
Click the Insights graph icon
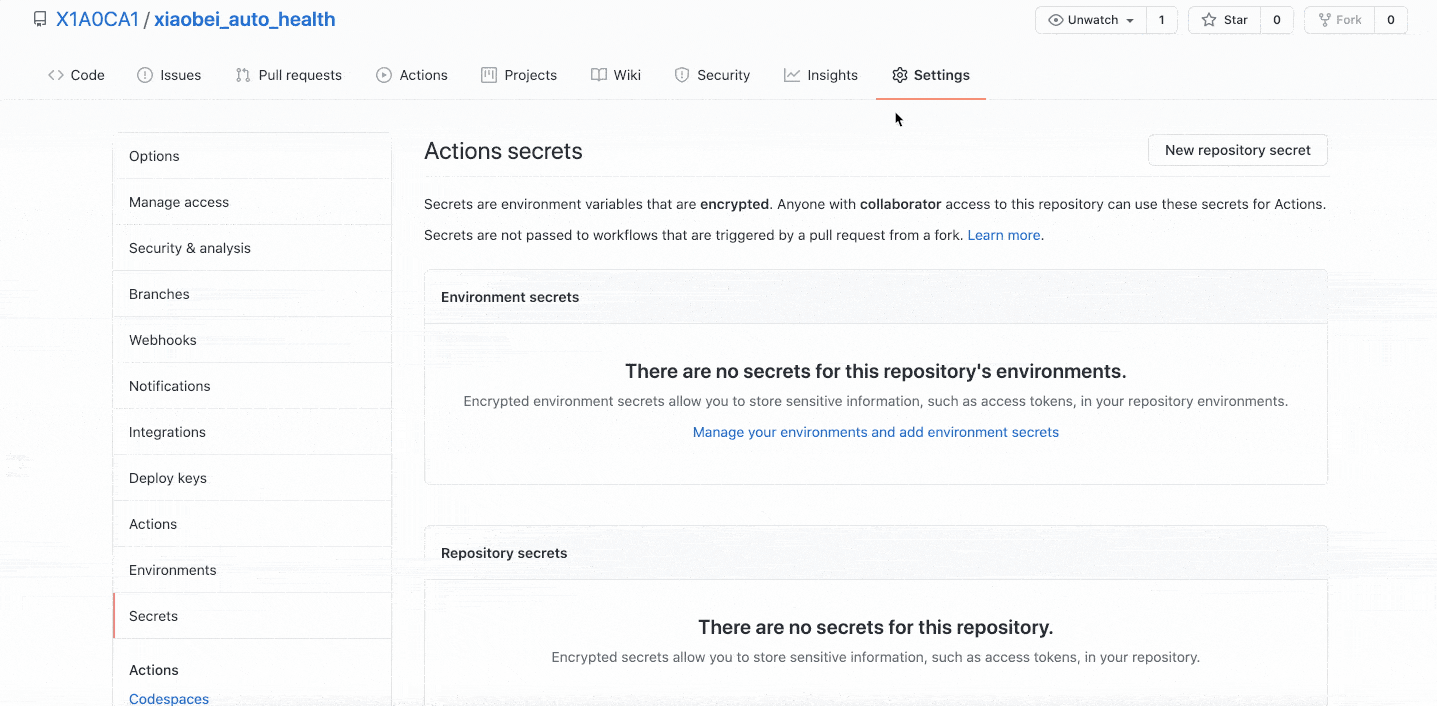click(792, 75)
